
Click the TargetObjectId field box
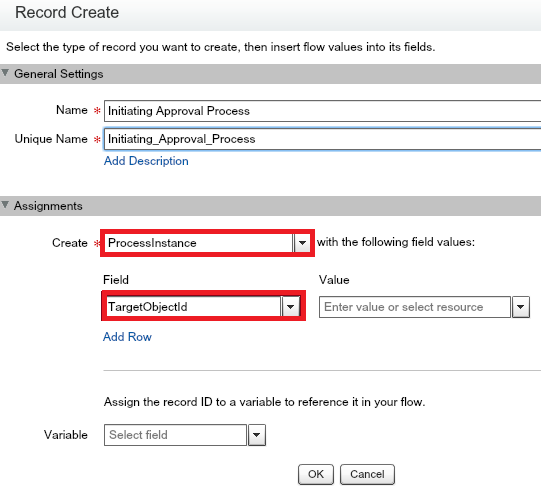click(x=193, y=306)
